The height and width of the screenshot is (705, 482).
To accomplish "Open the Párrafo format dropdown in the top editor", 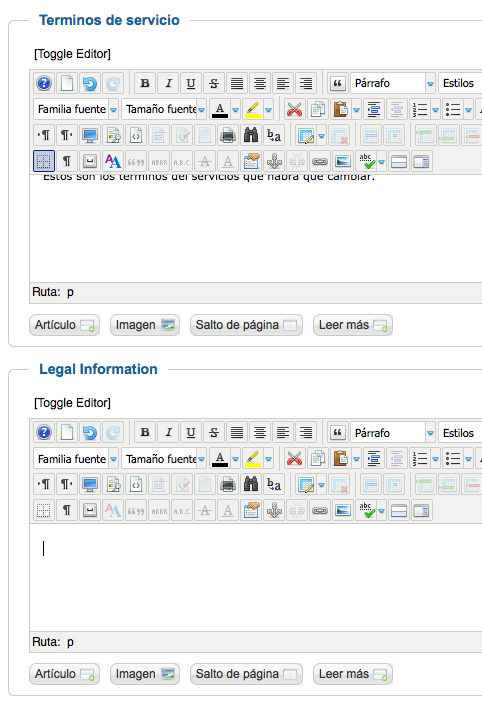I will [393, 83].
